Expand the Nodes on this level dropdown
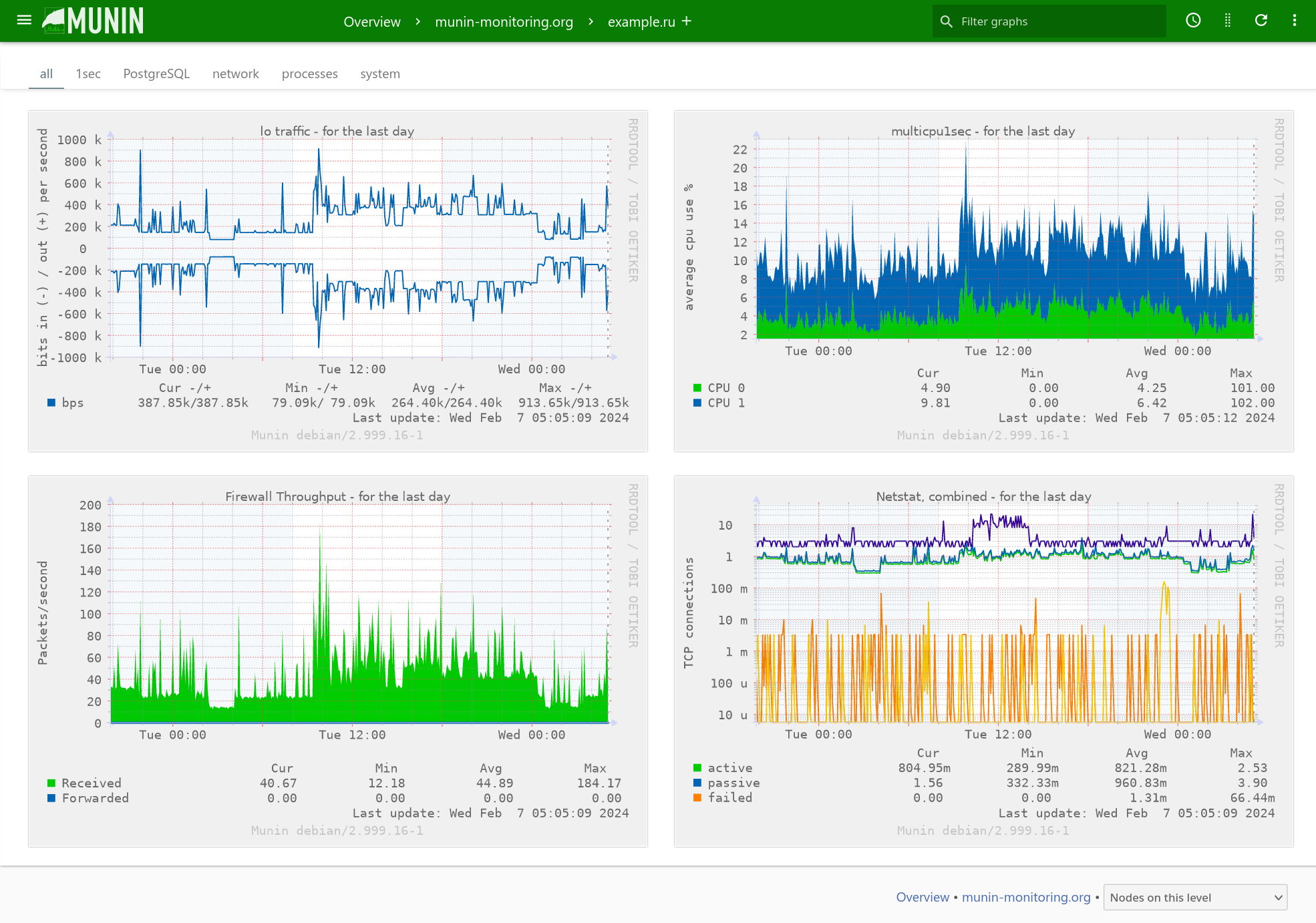The width and height of the screenshot is (1316, 923). [x=1194, y=897]
